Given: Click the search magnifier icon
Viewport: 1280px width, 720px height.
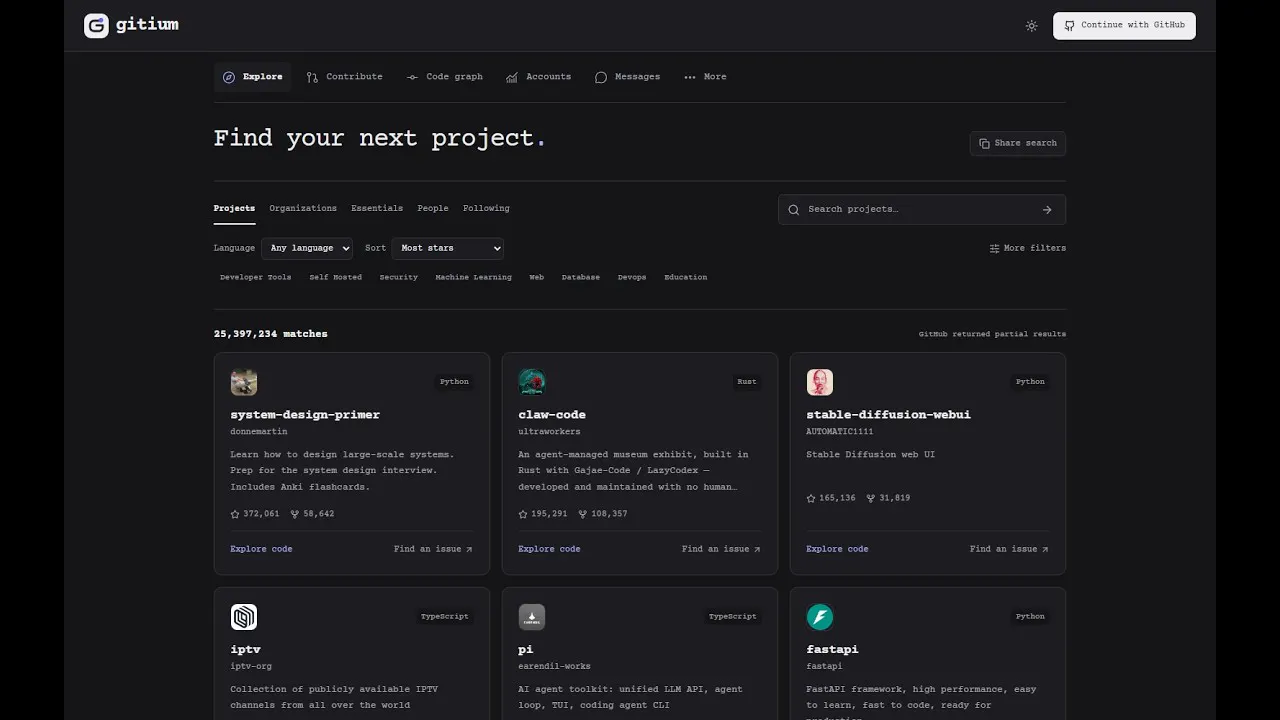Looking at the screenshot, I should [794, 210].
